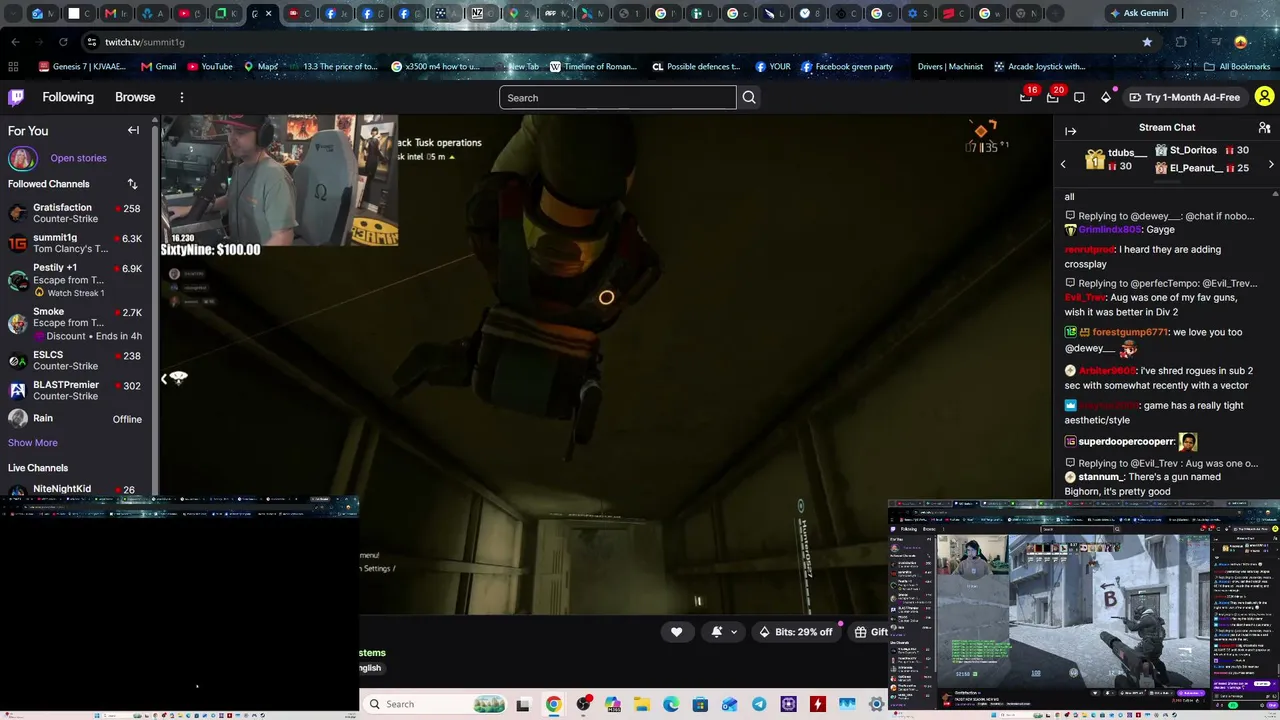
Task: Collapse the Stream Chat panel
Action: point(1070,131)
